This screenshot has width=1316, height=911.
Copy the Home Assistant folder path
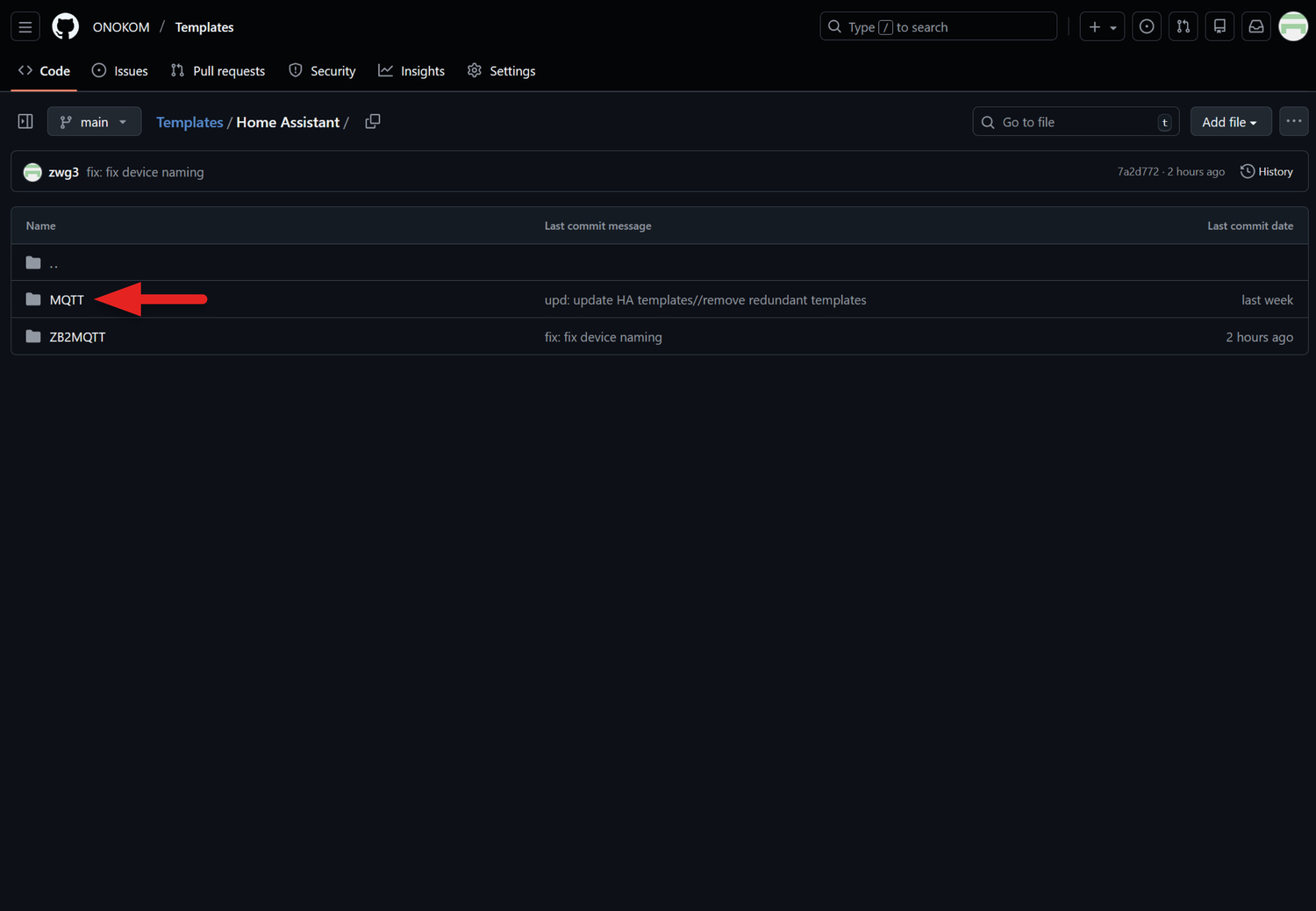click(x=373, y=122)
